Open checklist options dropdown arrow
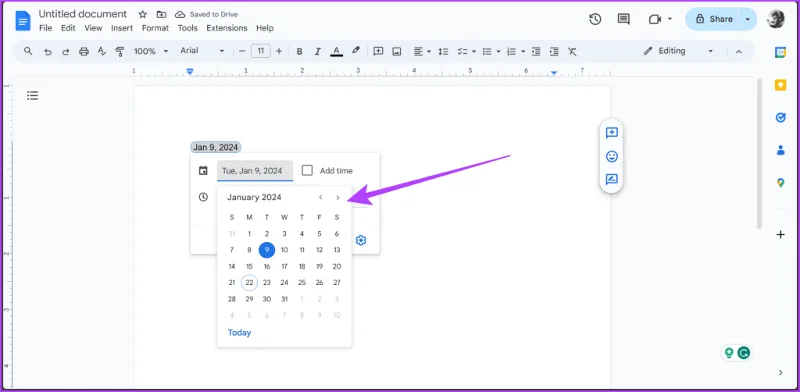Viewport: 800px width, 392px height. point(473,52)
